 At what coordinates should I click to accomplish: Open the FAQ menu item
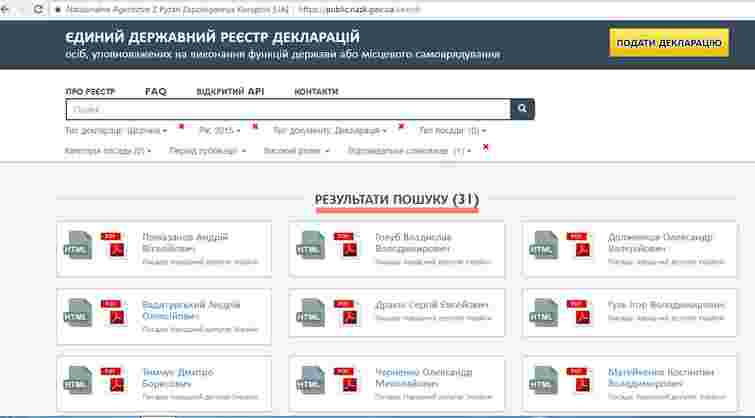coord(156,91)
